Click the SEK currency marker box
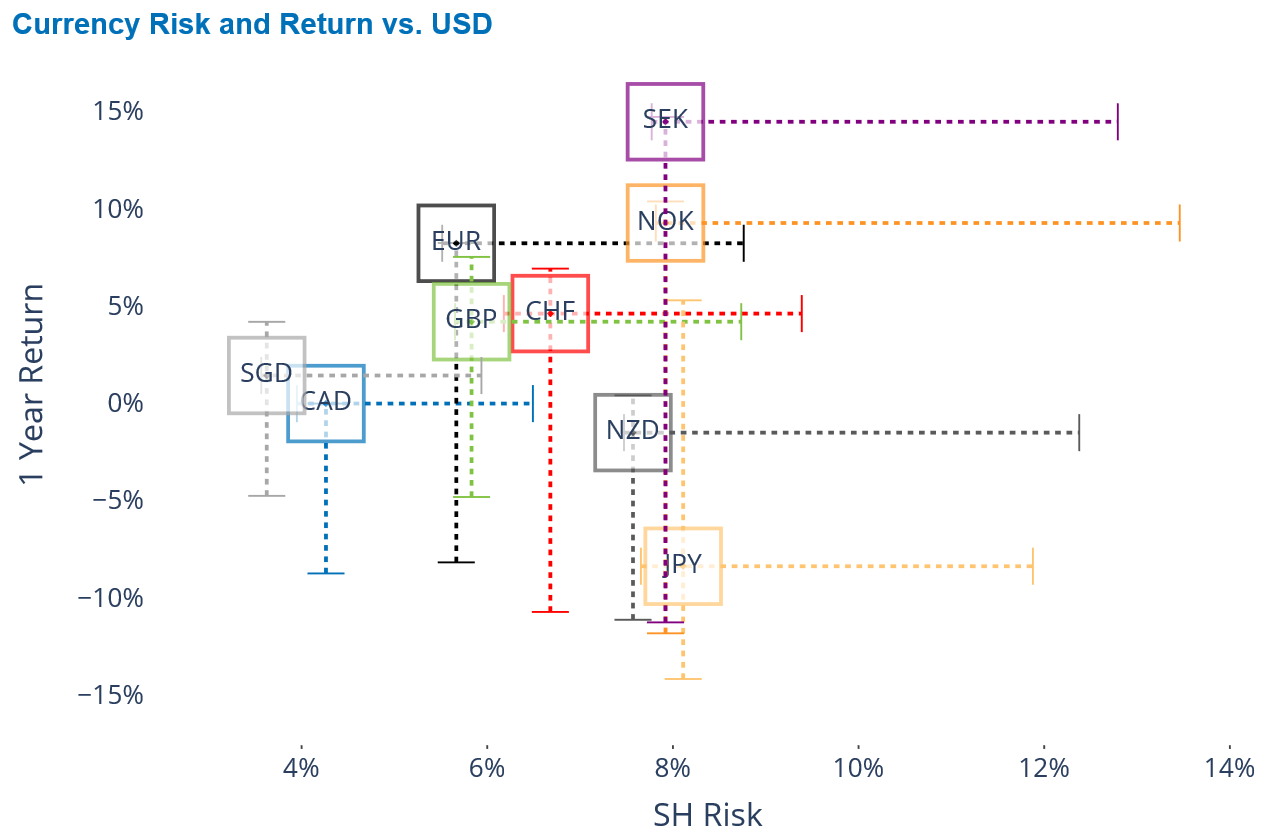The image size is (1273, 840). pyautogui.click(x=665, y=121)
